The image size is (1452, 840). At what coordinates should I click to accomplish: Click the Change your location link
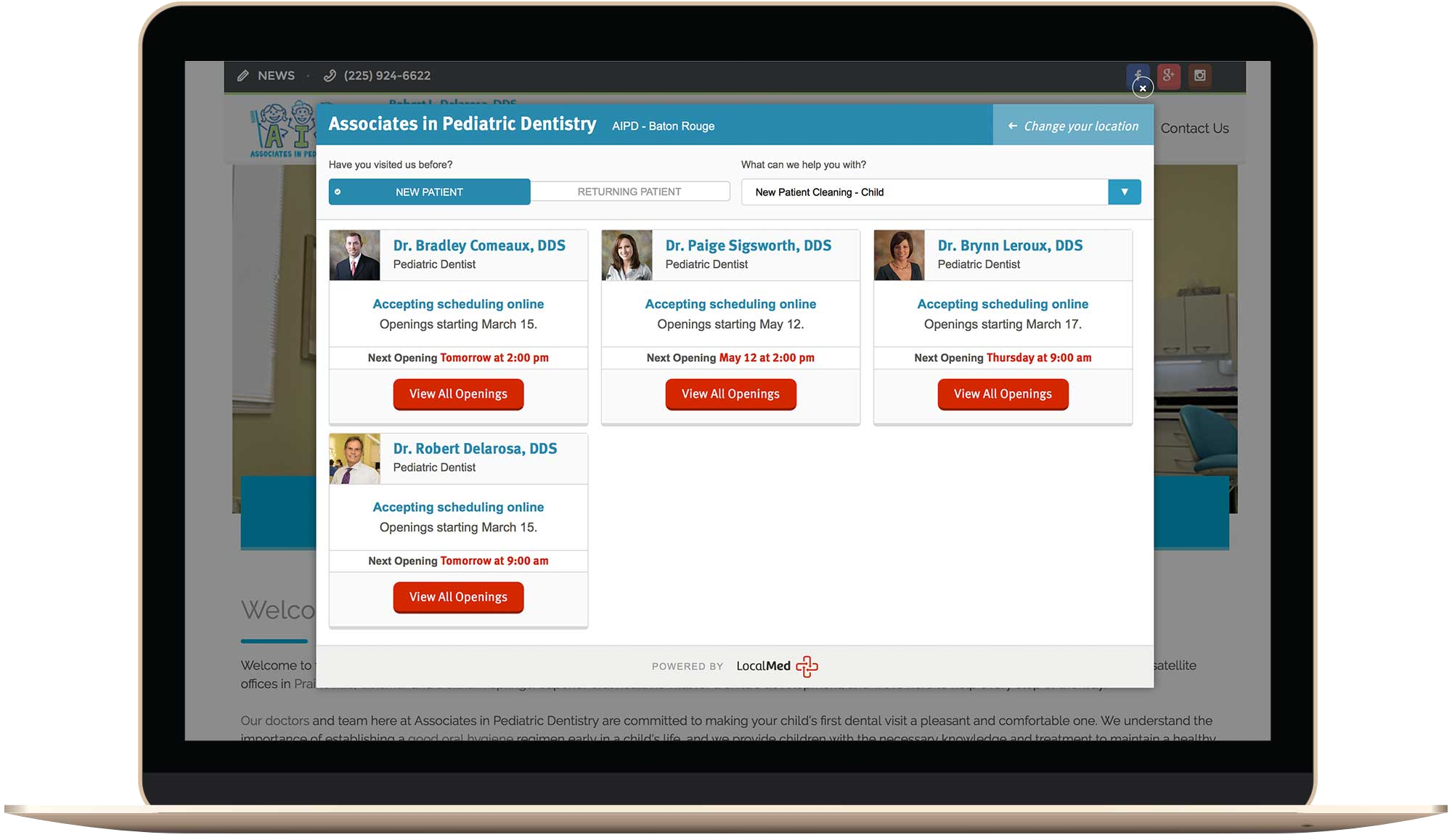pos(1072,125)
